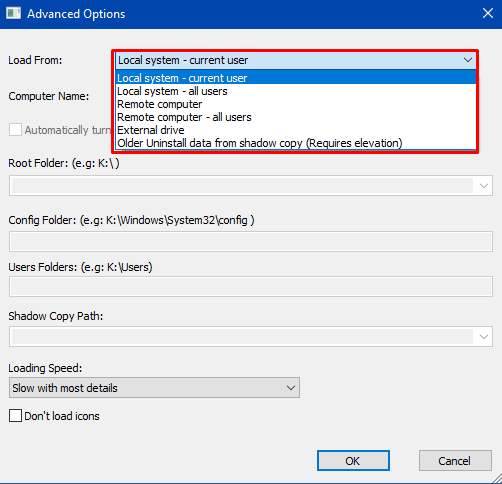Pick 'Remote computer - all users' entry
This screenshot has height=484, width=502.
(x=296, y=117)
